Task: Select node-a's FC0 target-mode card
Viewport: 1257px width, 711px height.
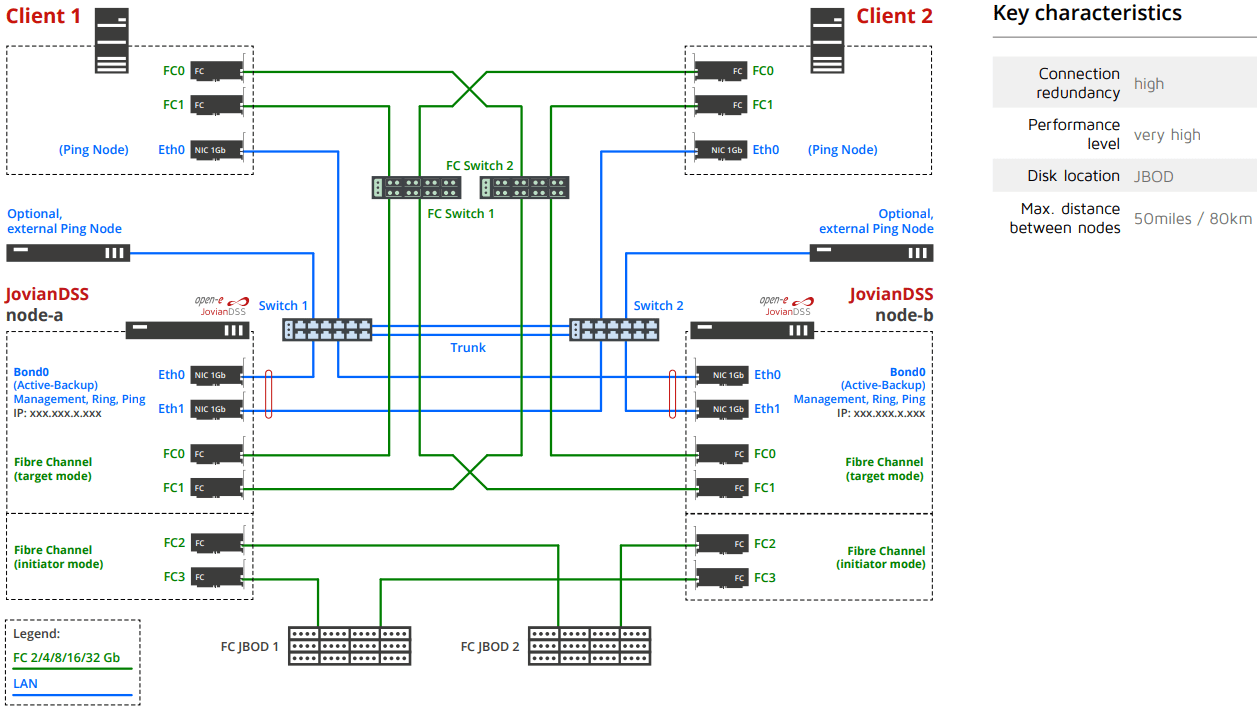Action: (217, 455)
